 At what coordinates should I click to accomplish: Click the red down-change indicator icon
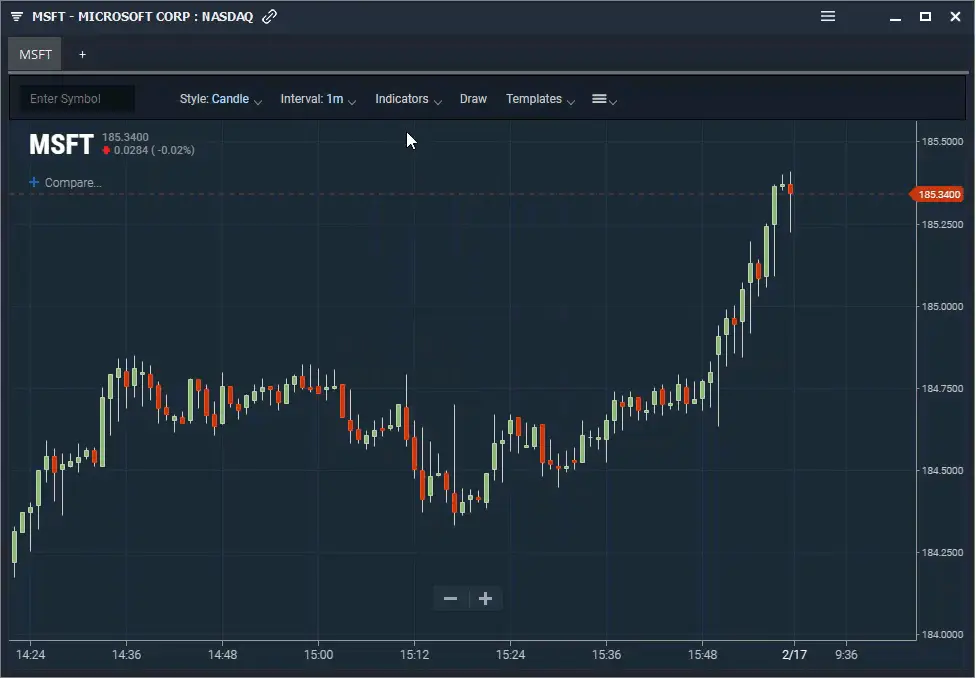pos(106,150)
